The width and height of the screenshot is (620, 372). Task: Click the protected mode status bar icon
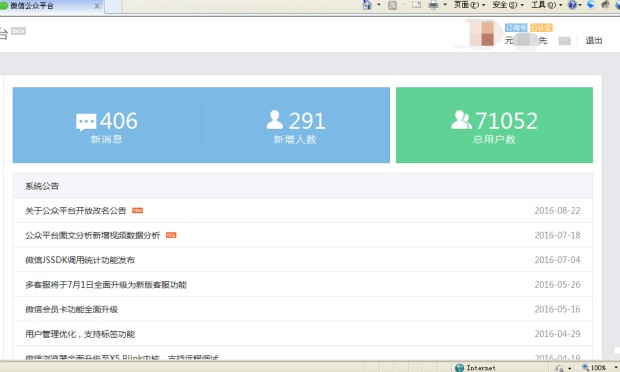tap(559, 368)
